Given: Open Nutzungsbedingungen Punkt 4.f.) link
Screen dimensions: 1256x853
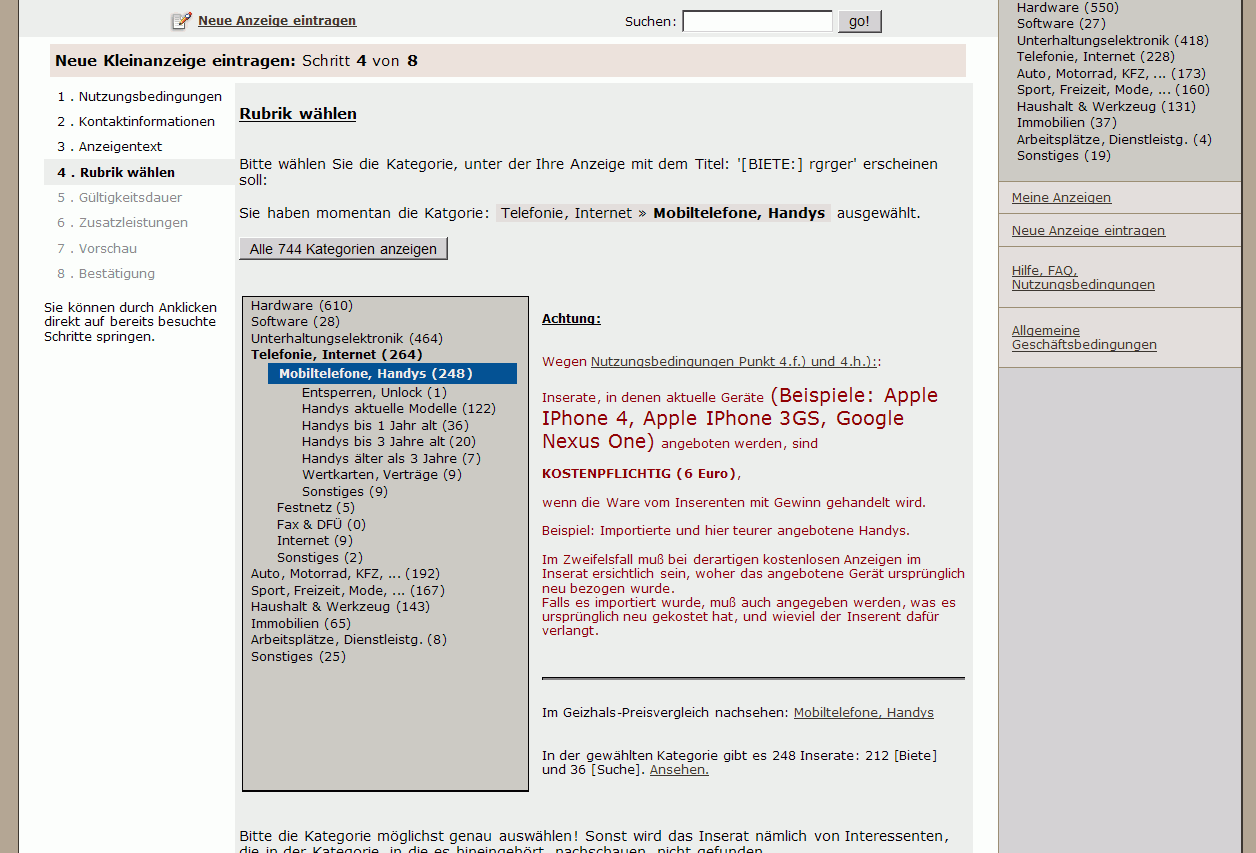Looking at the screenshot, I should click(x=734, y=362).
